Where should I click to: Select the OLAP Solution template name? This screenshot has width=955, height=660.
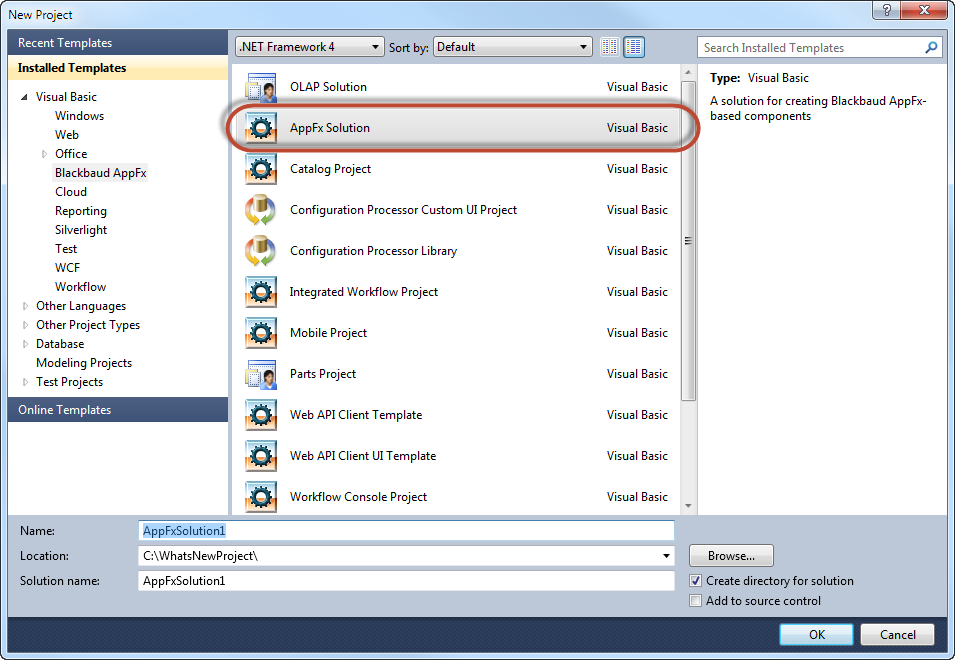[328, 87]
